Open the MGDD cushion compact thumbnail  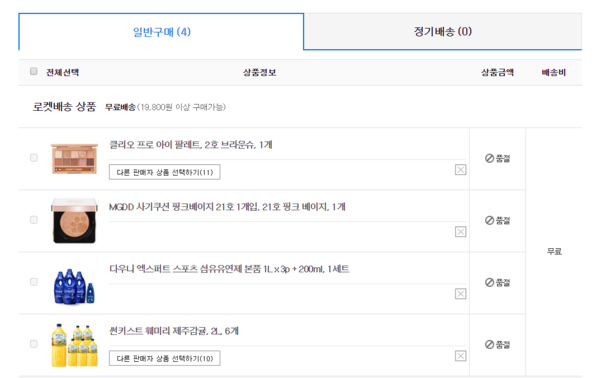pos(74,220)
